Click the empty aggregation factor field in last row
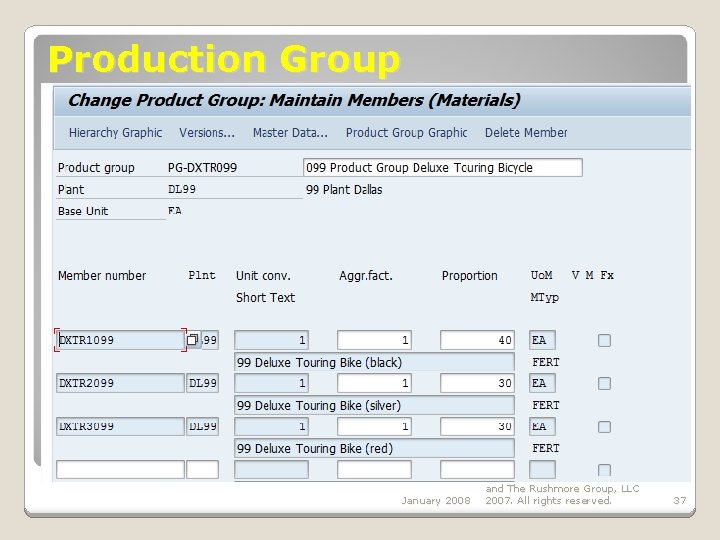 click(374, 469)
